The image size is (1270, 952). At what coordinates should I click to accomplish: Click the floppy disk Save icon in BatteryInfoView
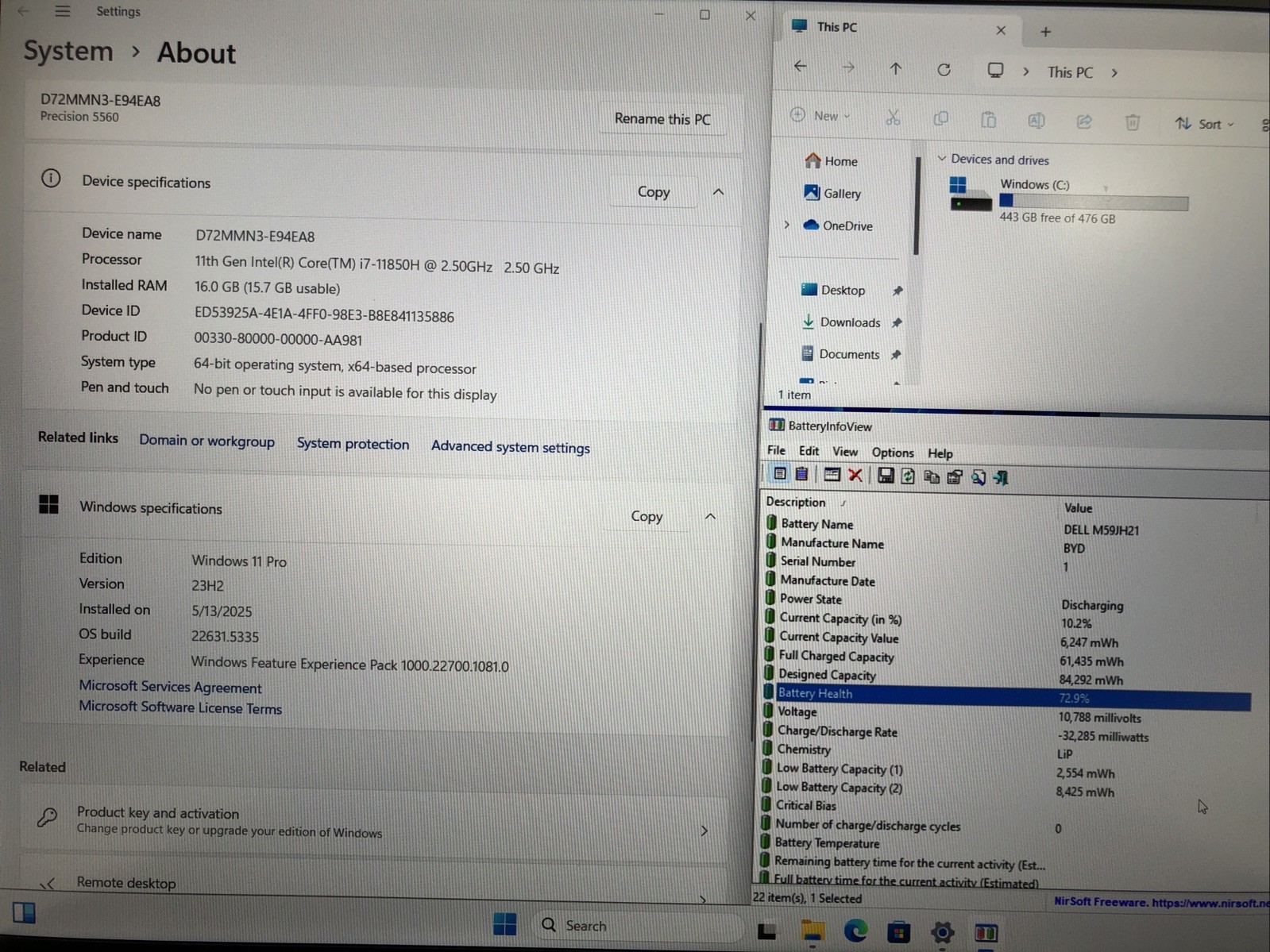(885, 476)
